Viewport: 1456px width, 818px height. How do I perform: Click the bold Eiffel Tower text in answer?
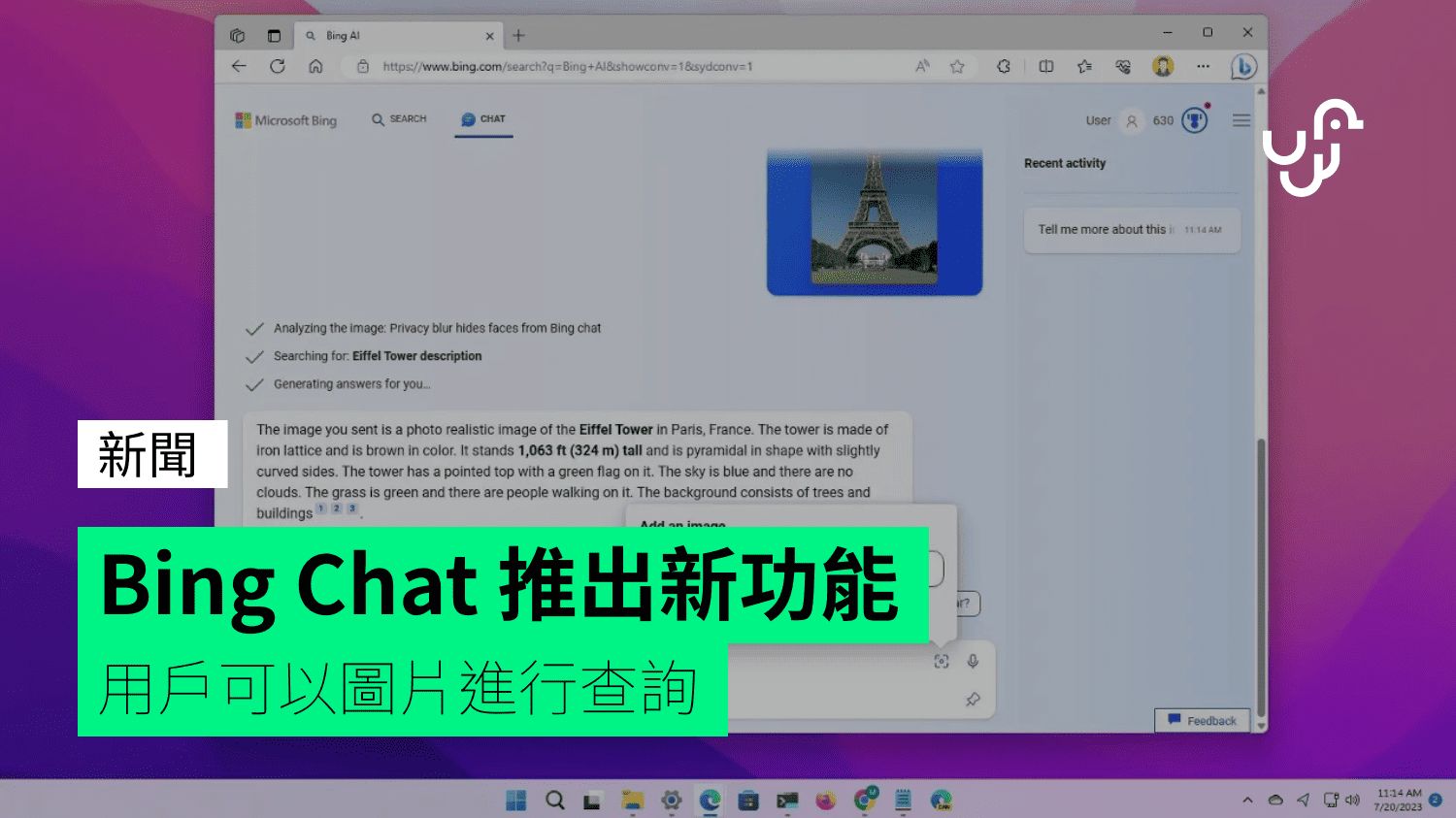coord(616,429)
